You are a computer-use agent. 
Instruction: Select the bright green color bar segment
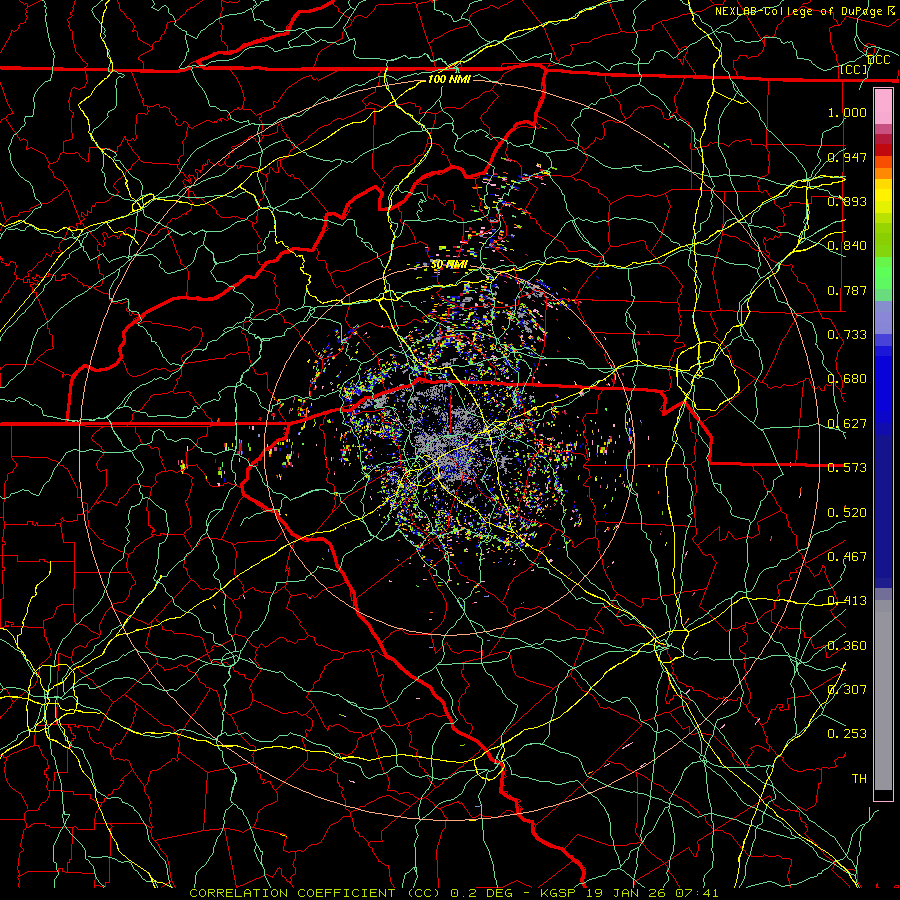tap(883, 273)
